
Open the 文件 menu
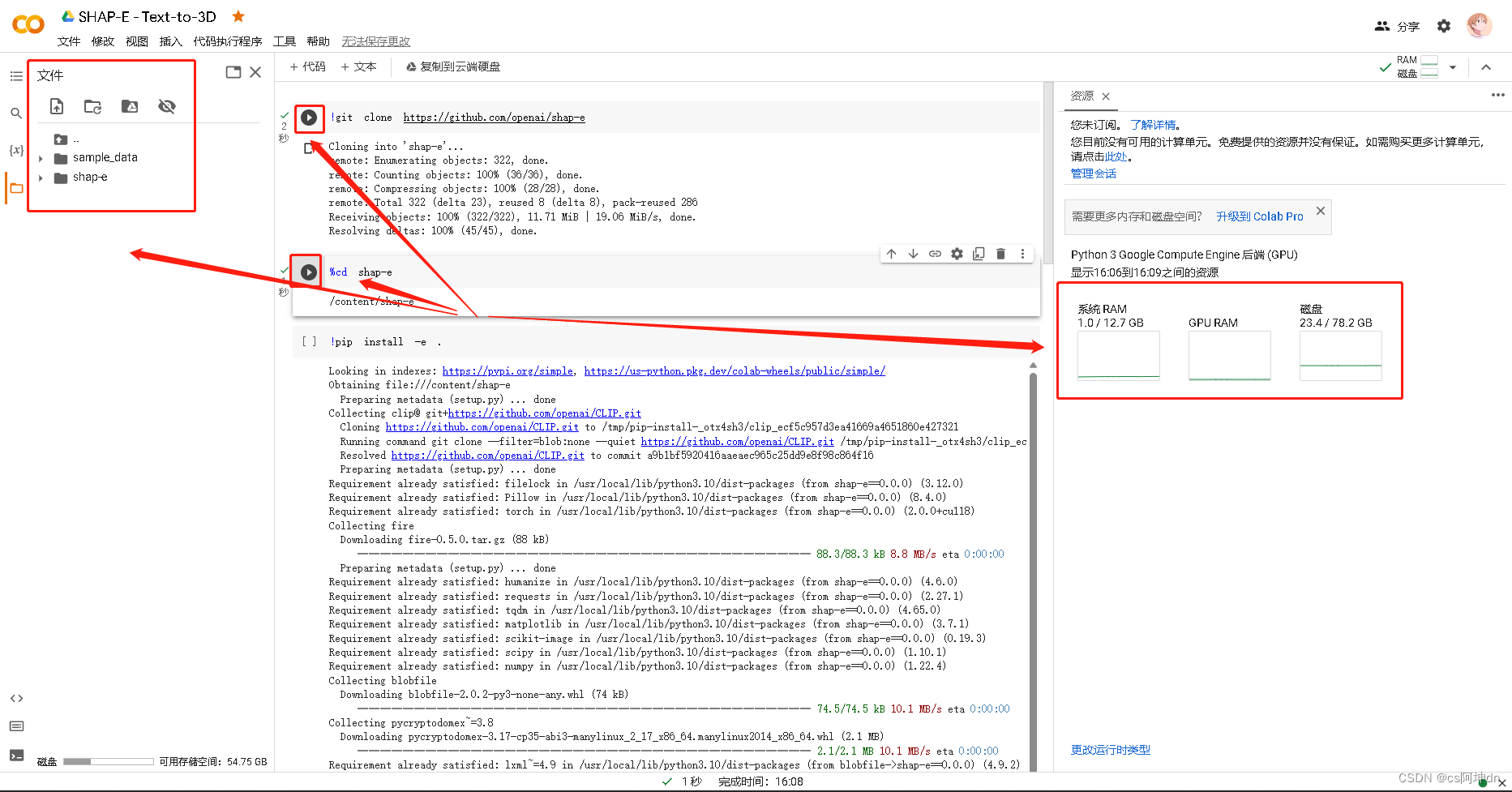coord(69,41)
